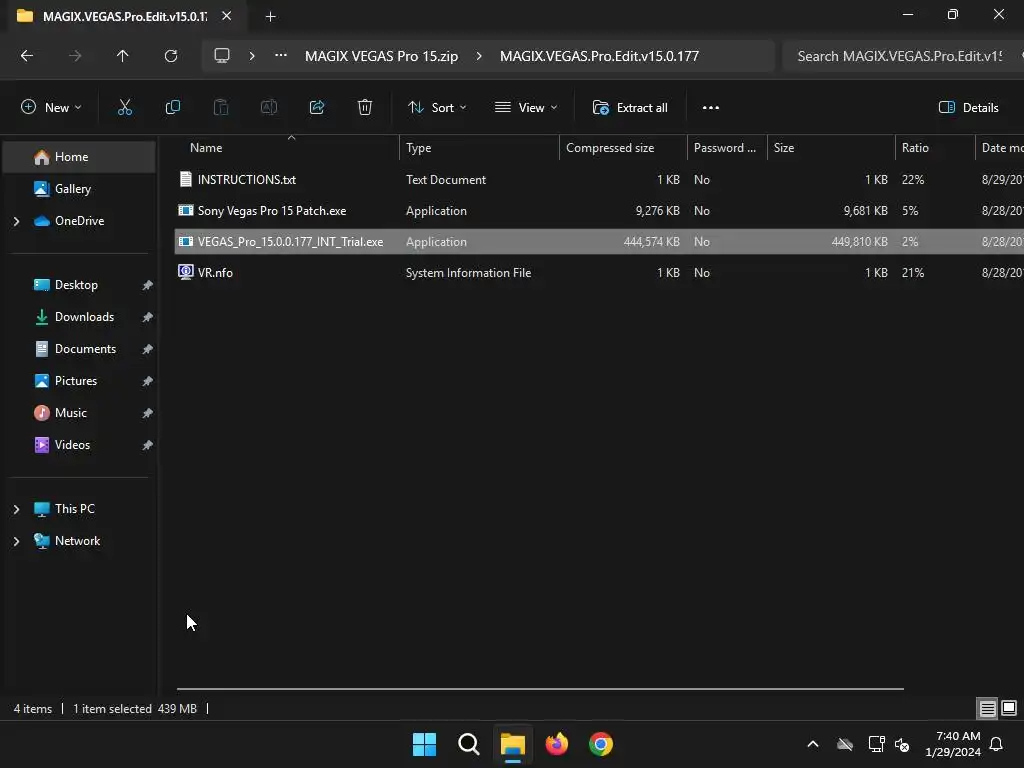Click the OneDrive cloud tray icon
Image resolution: width=1024 pixels, height=768 pixels.
point(845,744)
